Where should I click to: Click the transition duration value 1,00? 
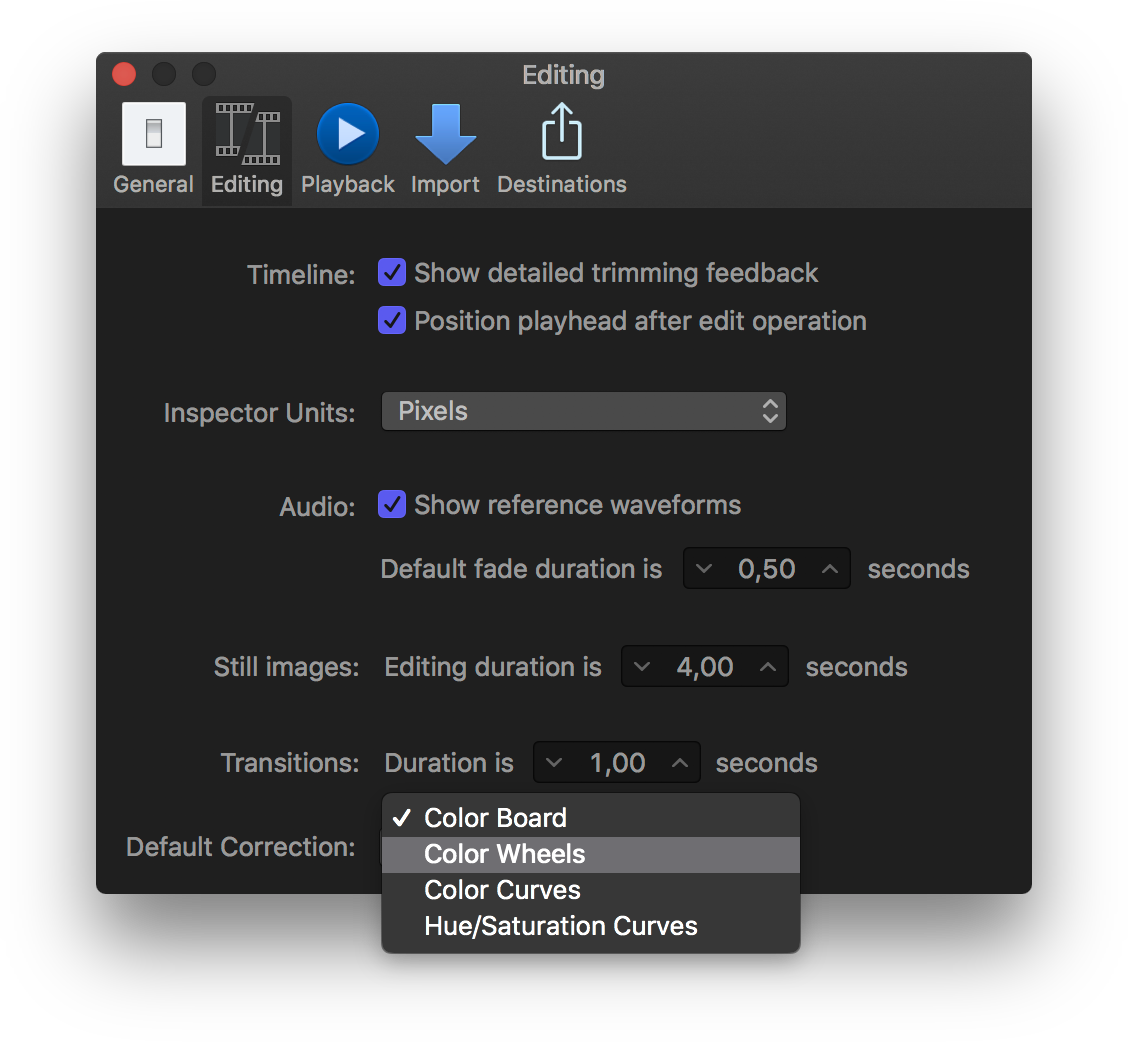coord(617,762)
